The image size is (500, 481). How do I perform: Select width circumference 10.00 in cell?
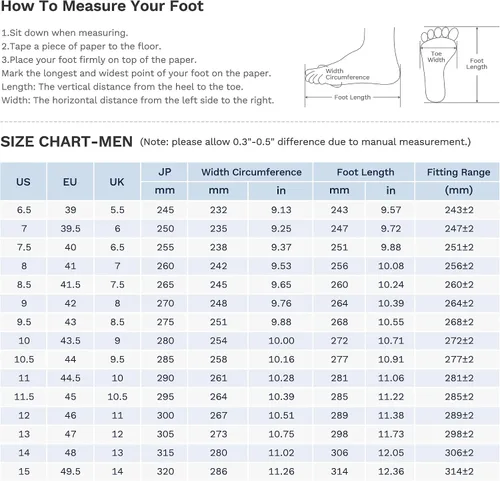(281, 341)
